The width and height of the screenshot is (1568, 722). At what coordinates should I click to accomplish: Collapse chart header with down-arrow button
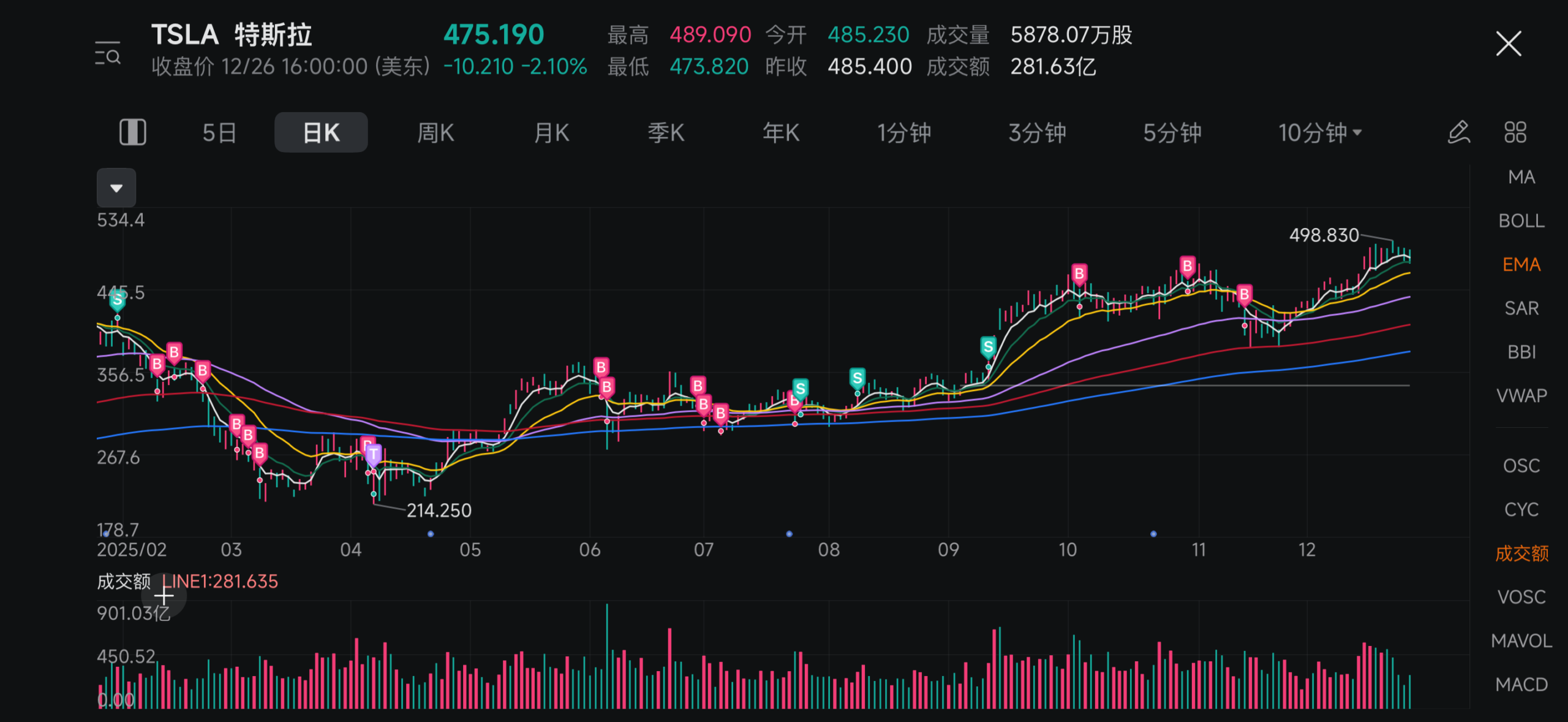pos(116,188)
